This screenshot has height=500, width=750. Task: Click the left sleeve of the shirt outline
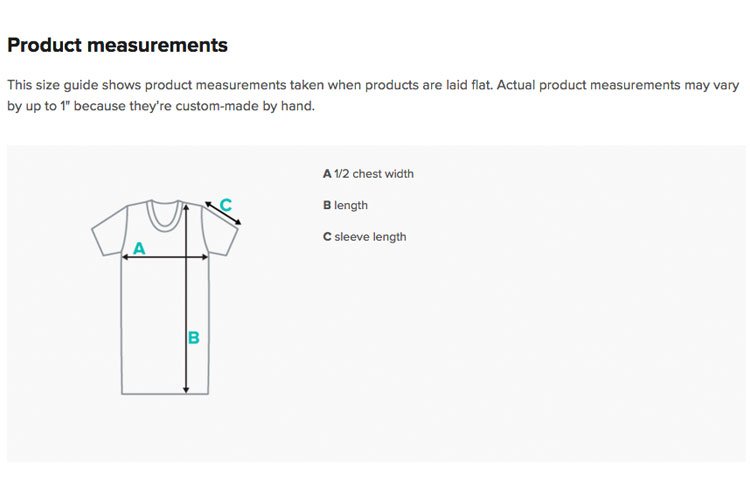(110, 231)
